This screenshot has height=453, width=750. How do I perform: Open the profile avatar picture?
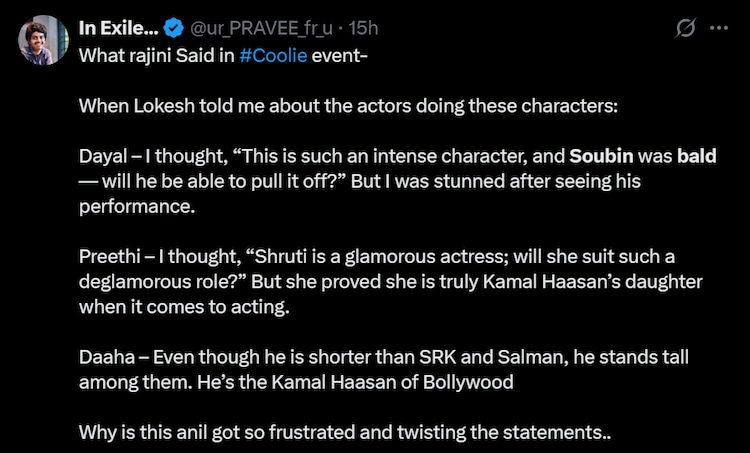41,39
